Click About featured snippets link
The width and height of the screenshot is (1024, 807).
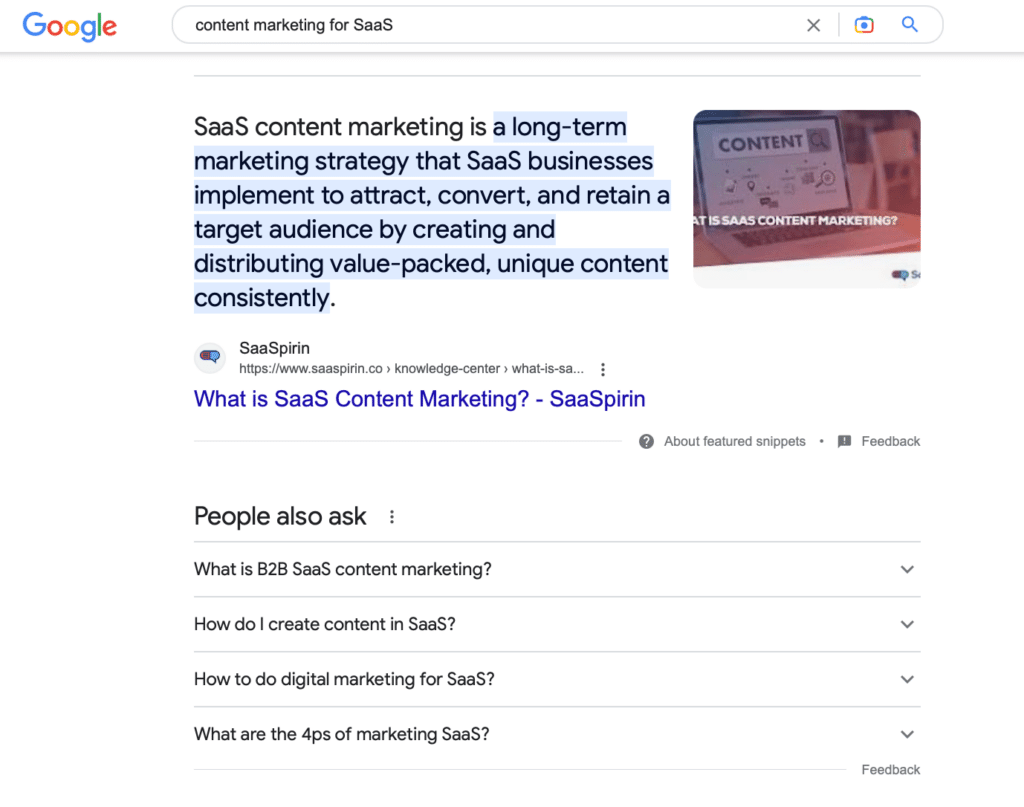tap(735, 441)
